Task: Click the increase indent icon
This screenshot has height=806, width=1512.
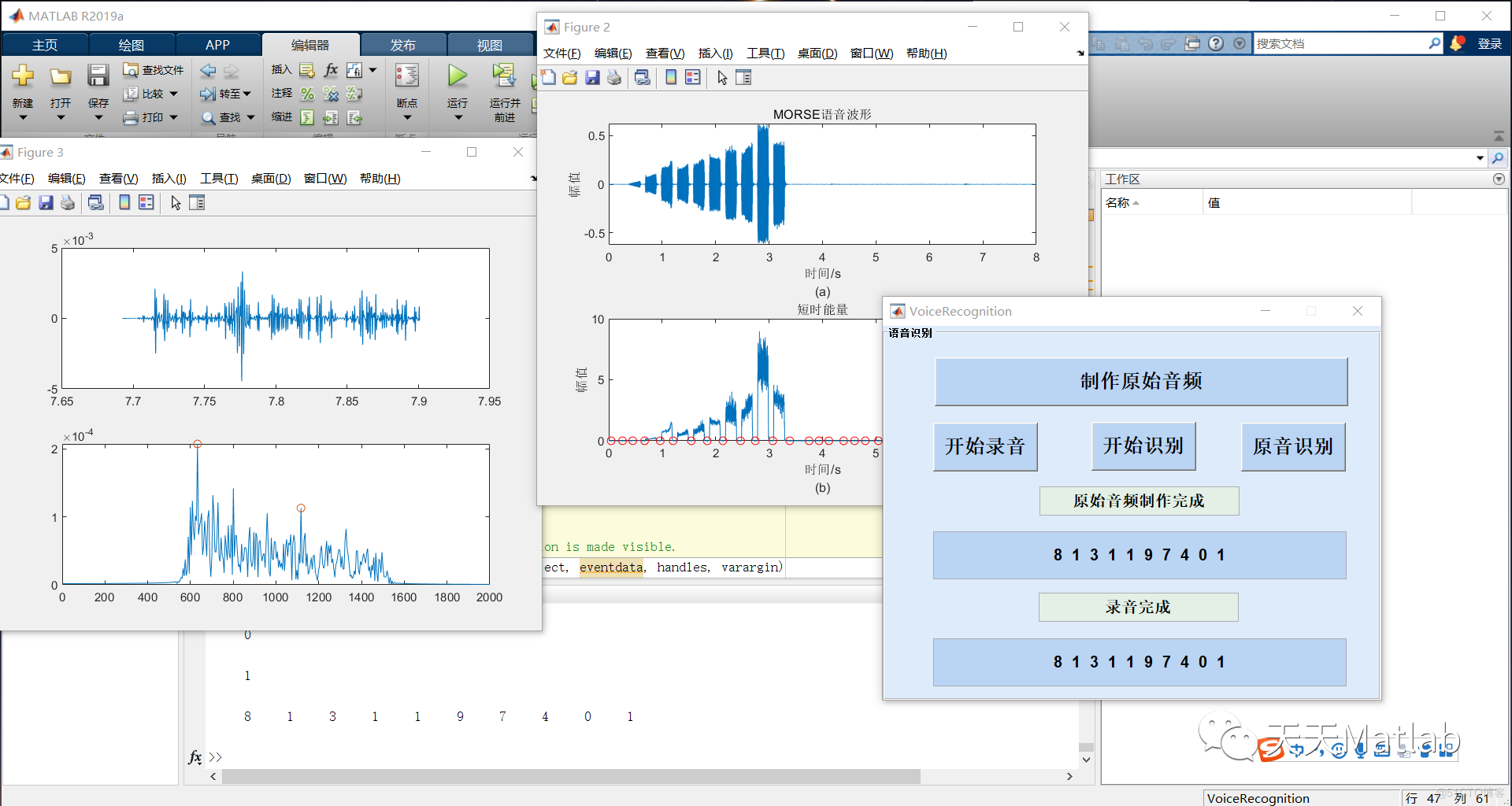Action: point(332,117)
